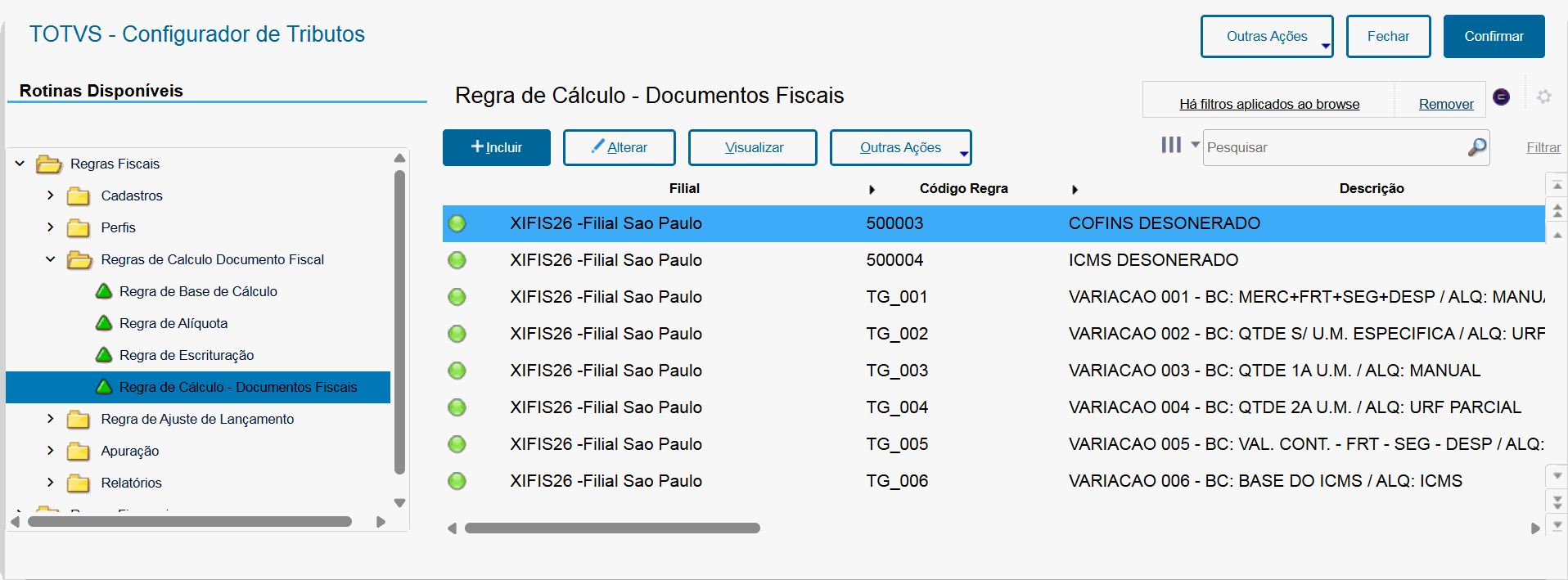The width and height of the screenshot is (1568, 580).
Task: Open the top Outras Ações dropdown
Action: point(1266,37)
